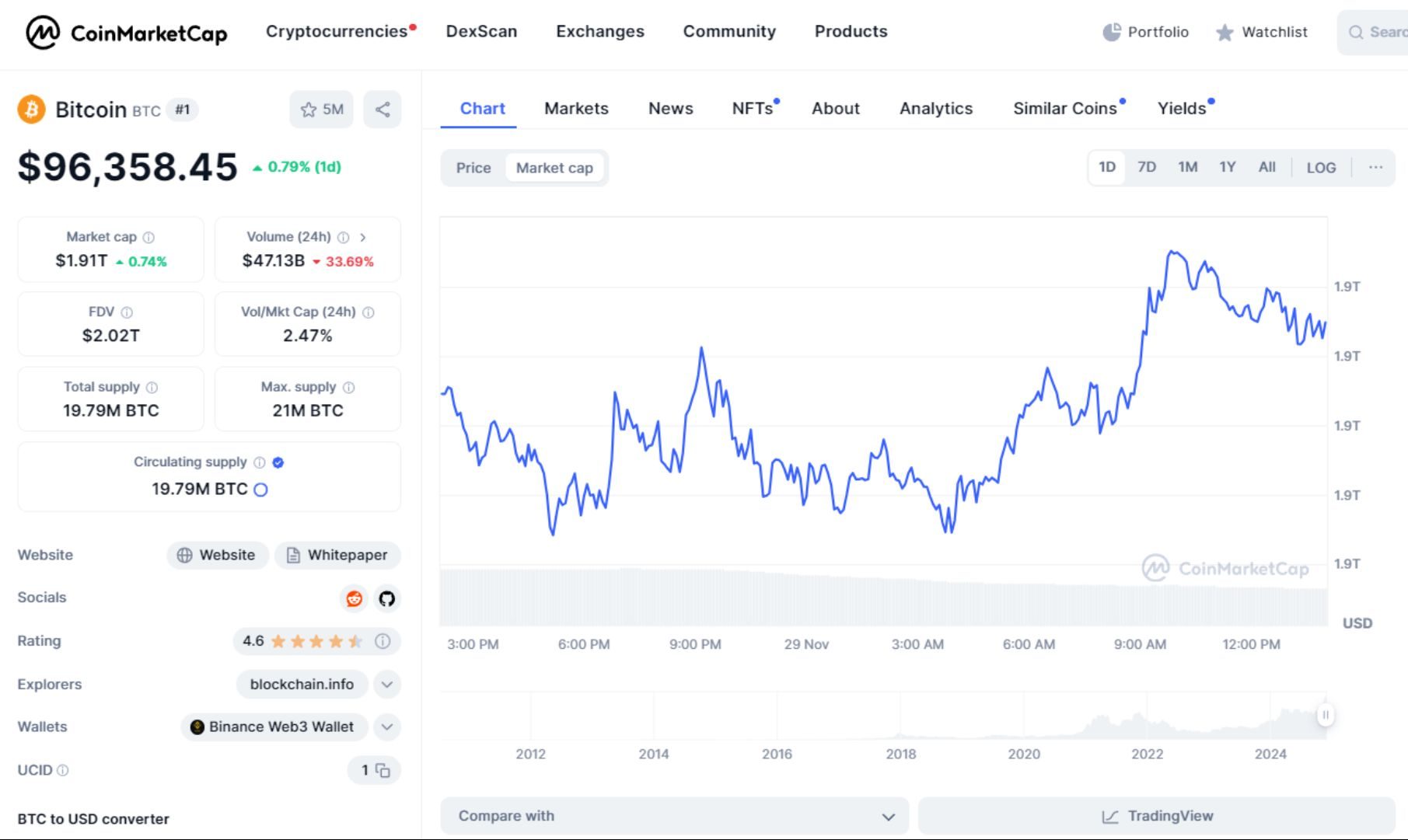Expand the Wallets list
Screen dimensions: 1408x840
point(385,727)
